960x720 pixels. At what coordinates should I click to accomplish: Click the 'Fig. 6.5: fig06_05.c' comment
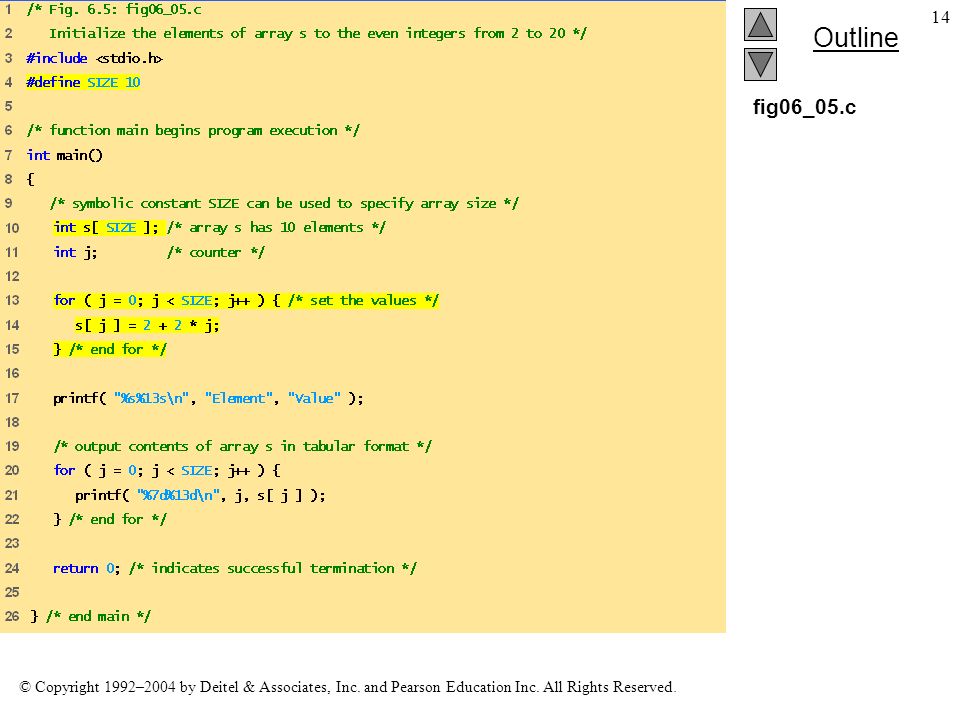[114, 9]
